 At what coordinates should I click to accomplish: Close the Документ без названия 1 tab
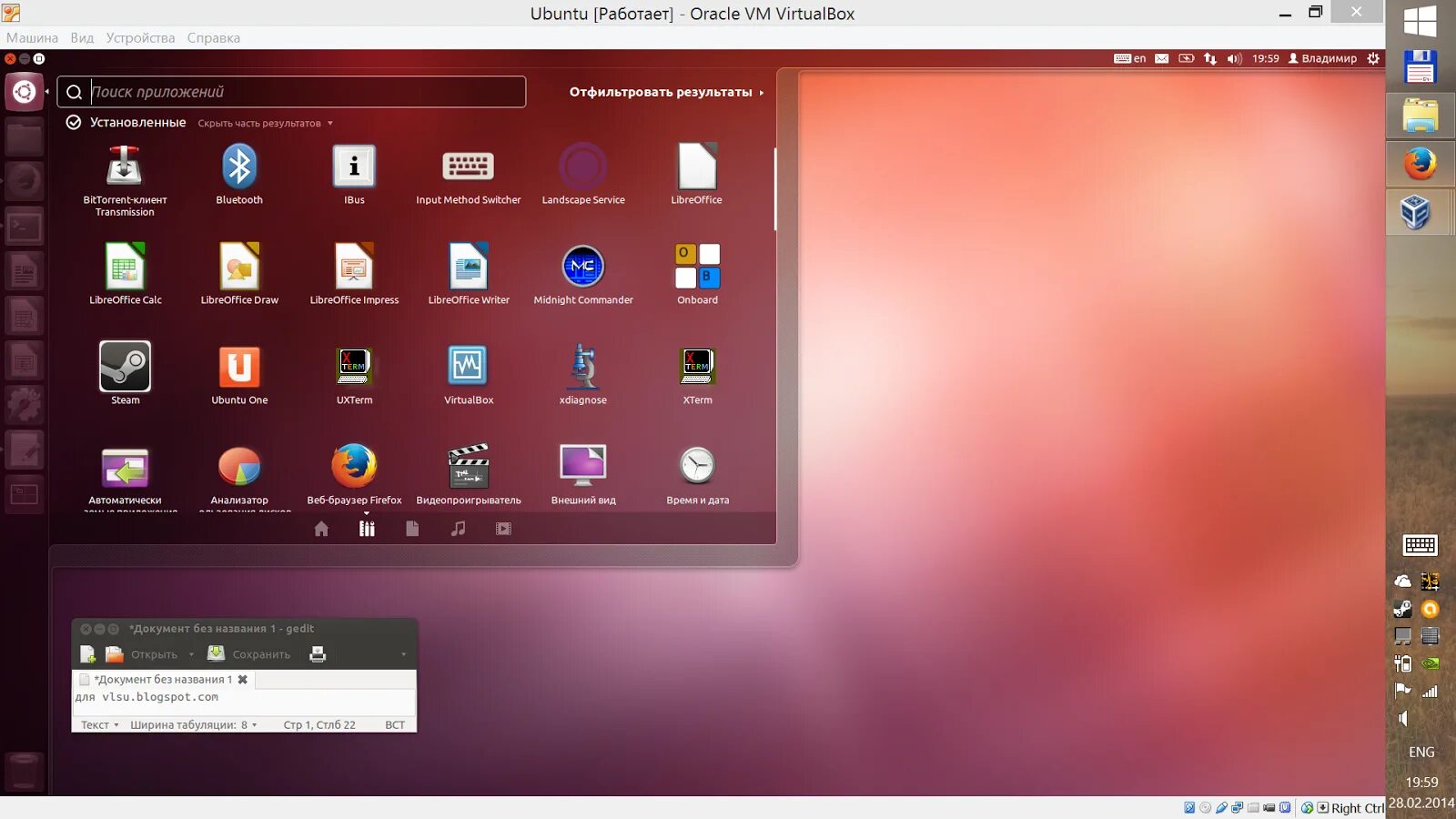pyautogui.click(x=243, y=680)
